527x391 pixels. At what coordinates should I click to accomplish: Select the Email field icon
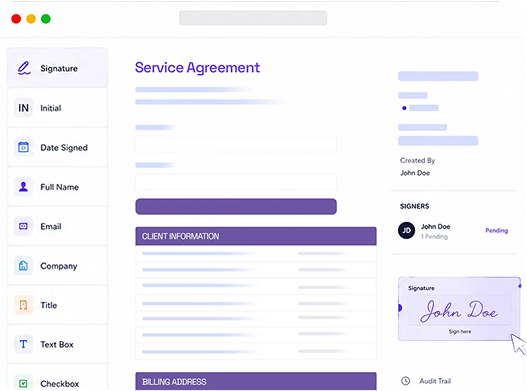coord(23,226)
